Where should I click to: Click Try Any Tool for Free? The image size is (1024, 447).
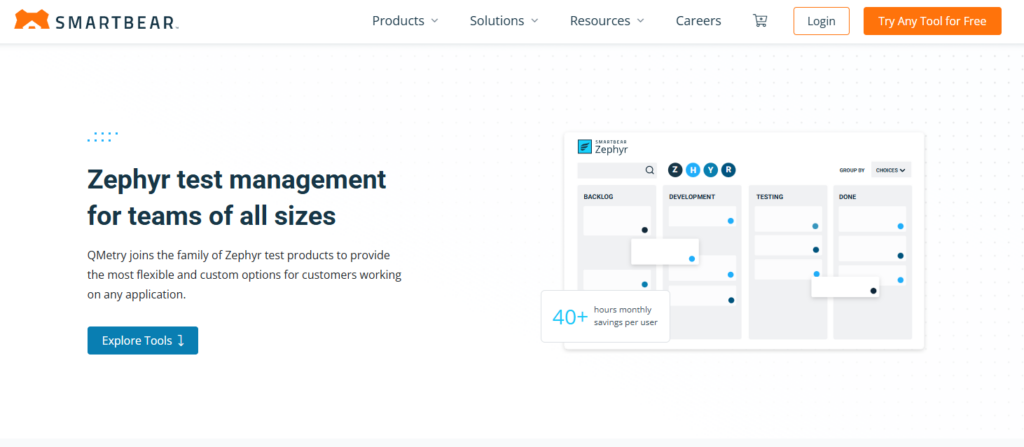click(932, 21)
